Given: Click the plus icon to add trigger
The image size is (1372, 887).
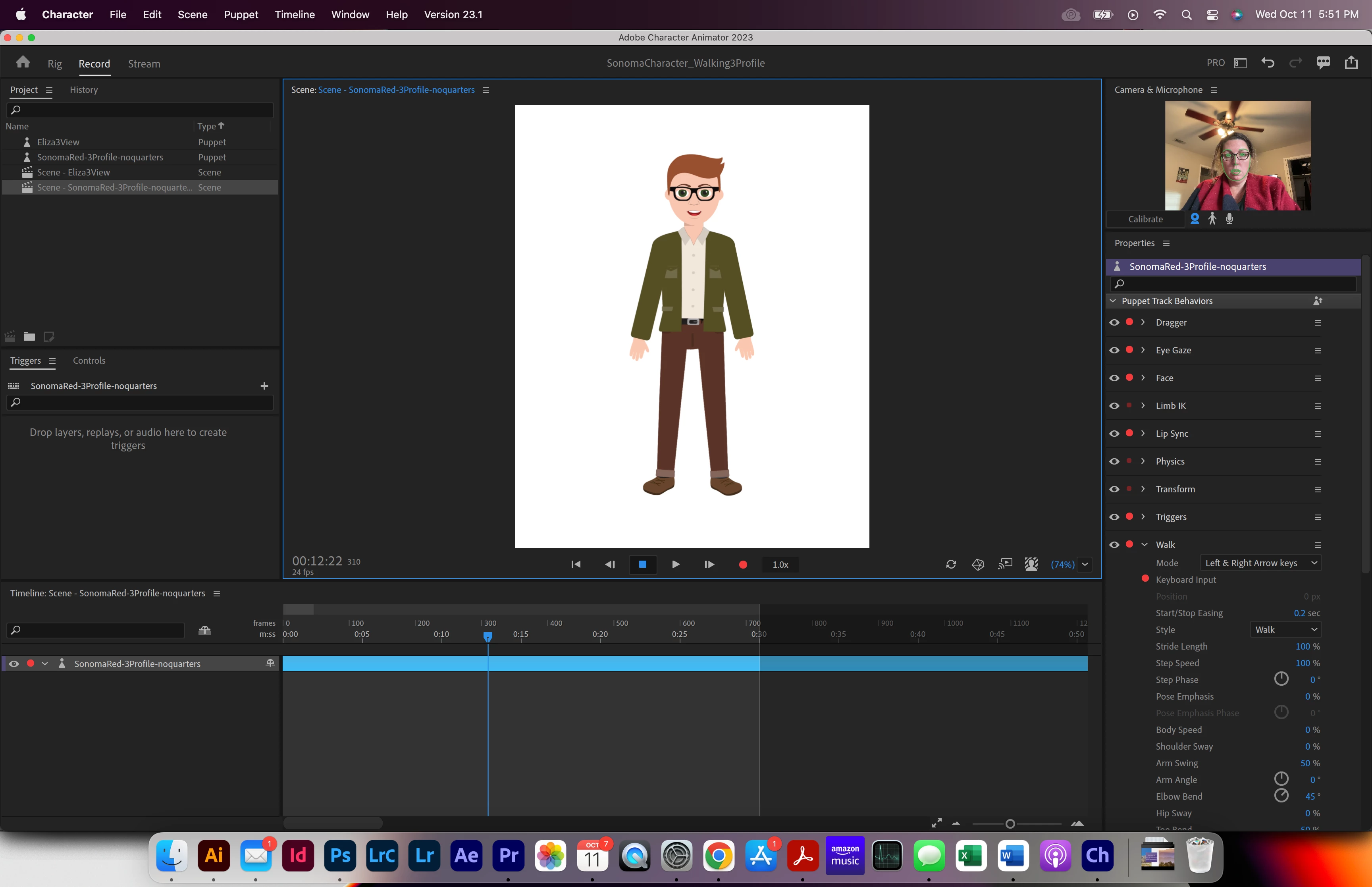Looking at the screenshot, I should [264, 386].
